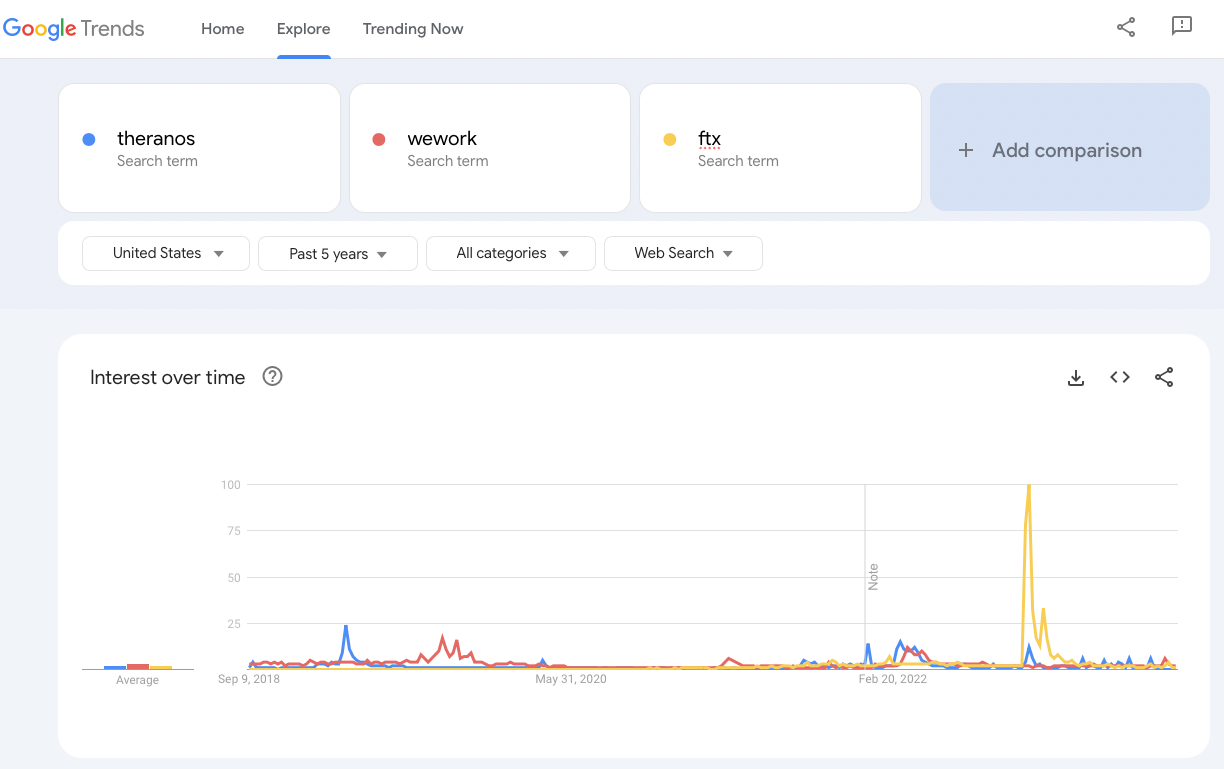The width and height of the screenshot is (1224, 769).
Task: Click the Google Trends logo
Action: [74, 29]
